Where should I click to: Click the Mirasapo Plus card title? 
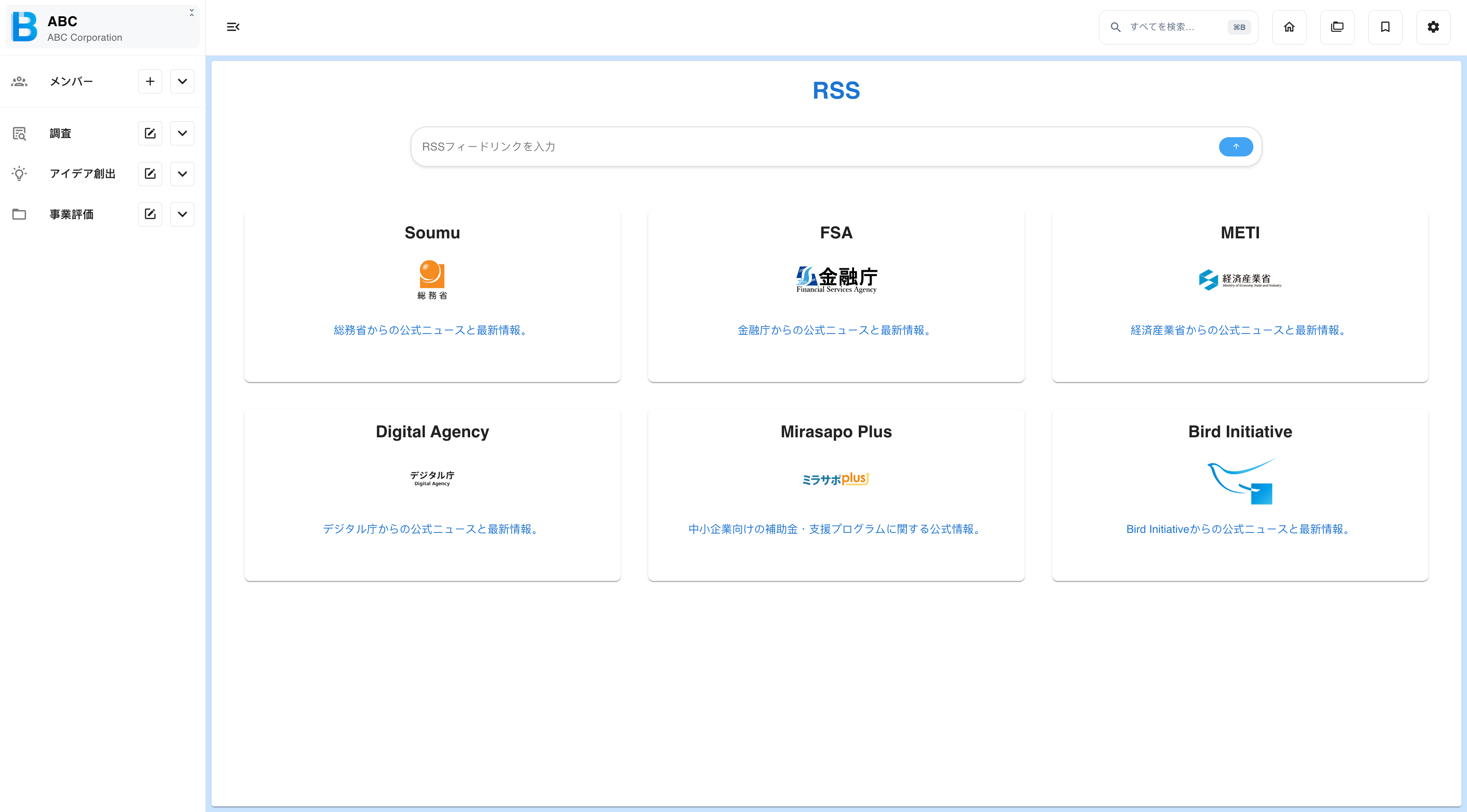(x=836, y=432)
